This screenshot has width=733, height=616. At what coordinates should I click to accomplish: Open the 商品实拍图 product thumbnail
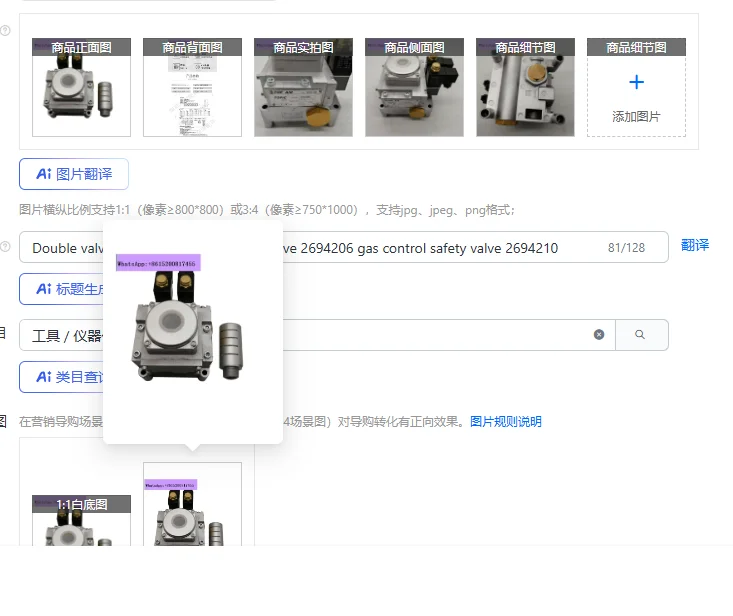(x=303, y=87)
